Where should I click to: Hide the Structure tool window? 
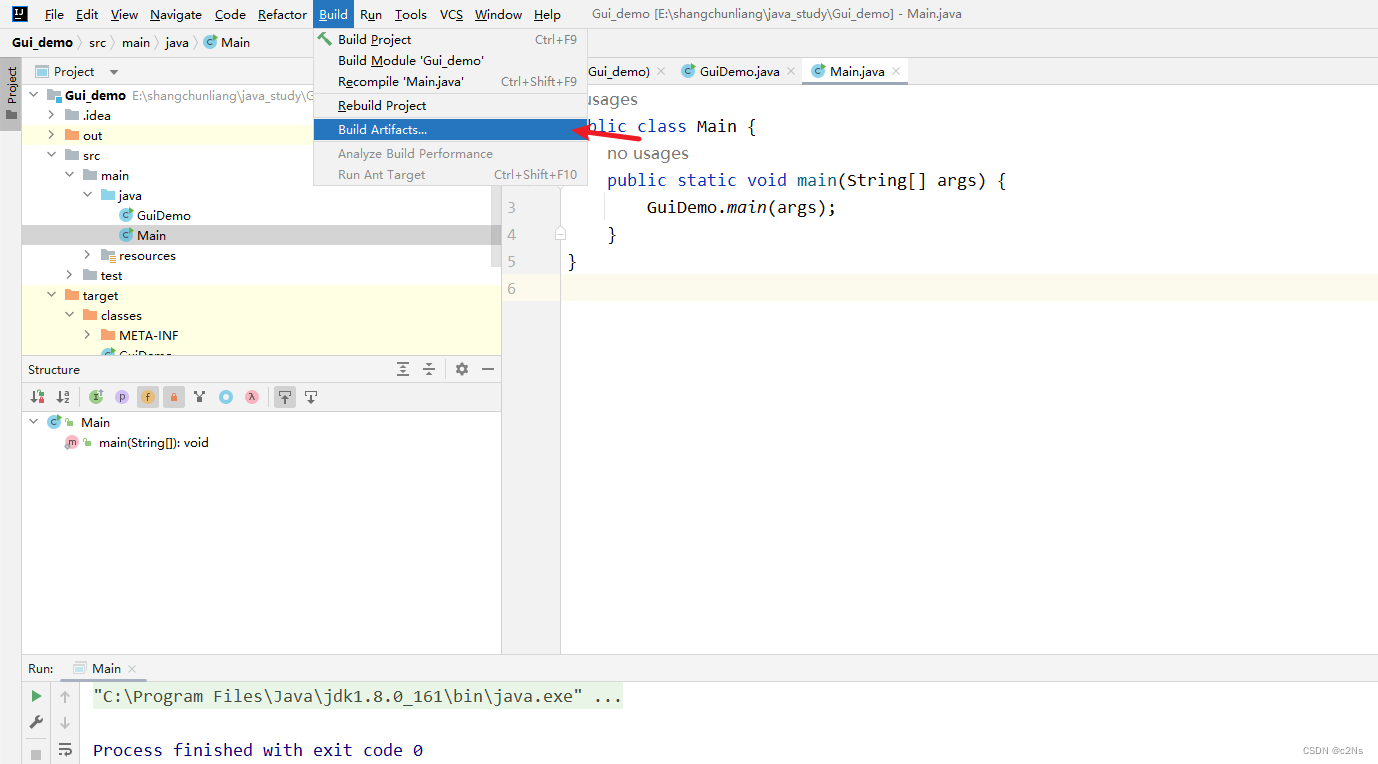pos(488,369)
